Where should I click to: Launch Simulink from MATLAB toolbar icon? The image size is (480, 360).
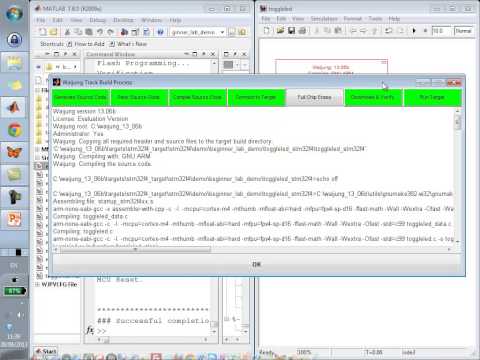pyautogui.click(x=124, y=32)
